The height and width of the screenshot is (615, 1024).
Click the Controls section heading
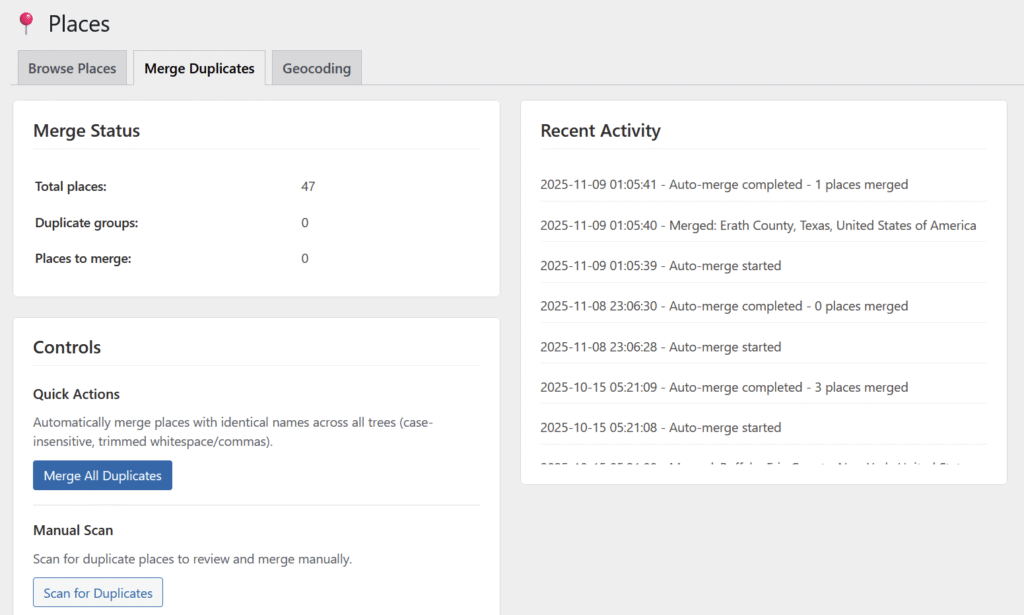(67, 348)
